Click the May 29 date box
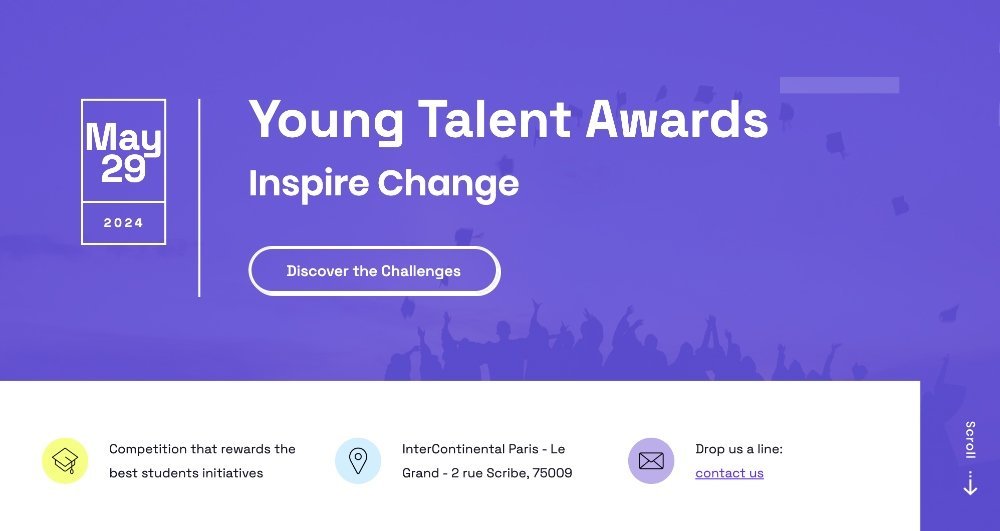1000x531 pixels. [x=123, y=151]
